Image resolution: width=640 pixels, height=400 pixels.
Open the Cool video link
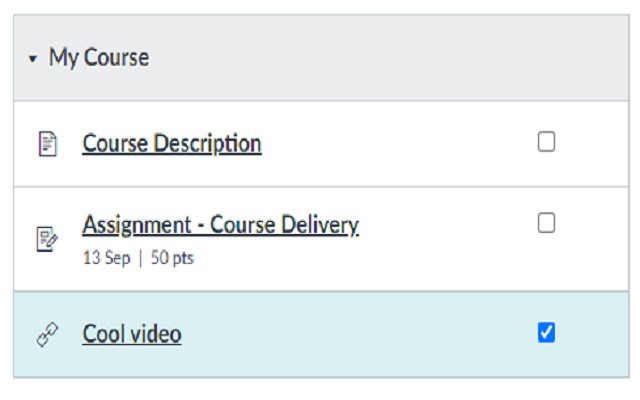click(131, 334)
